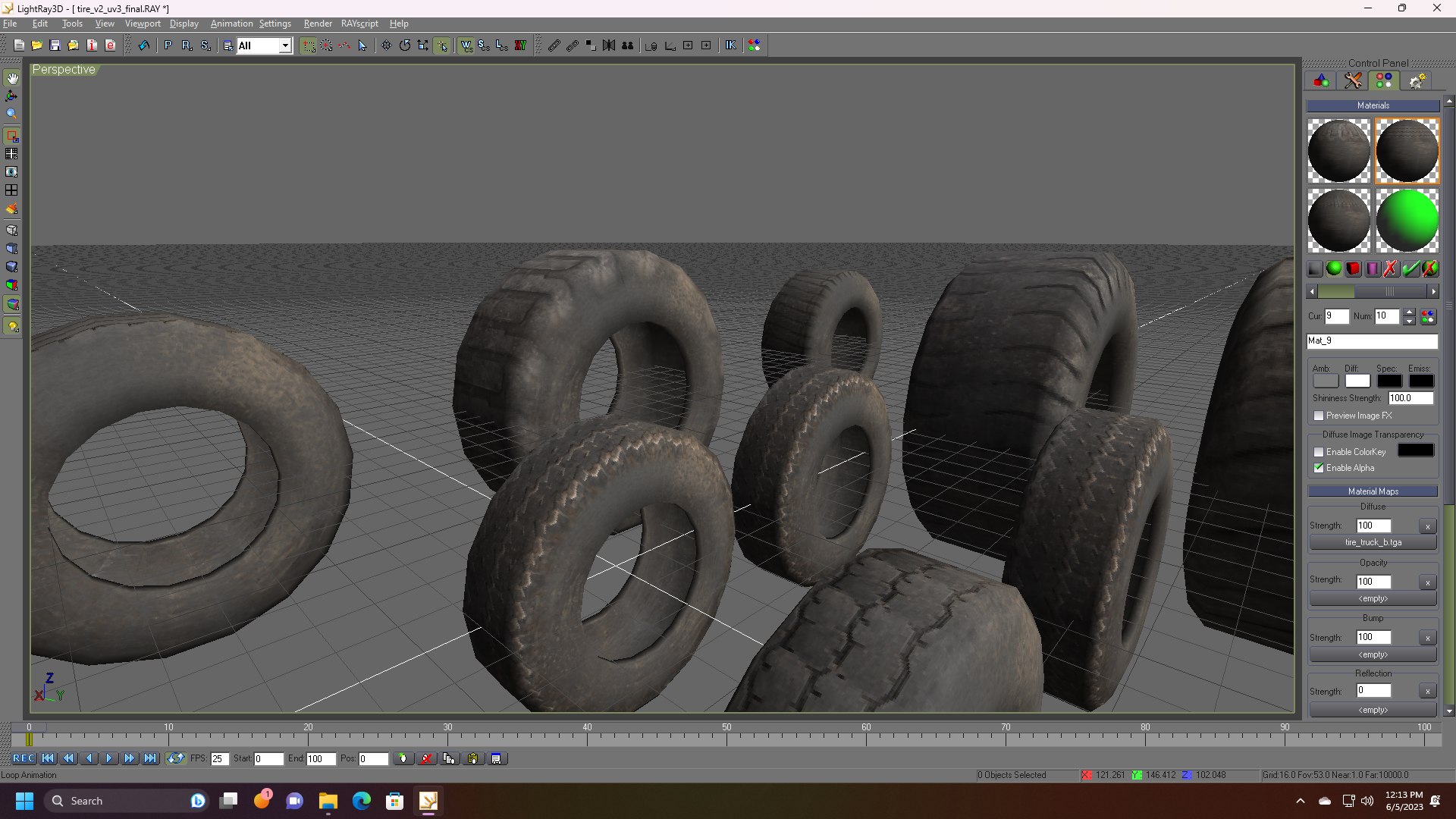Click the Save scene floppy disk icon

tap(55, 45)
